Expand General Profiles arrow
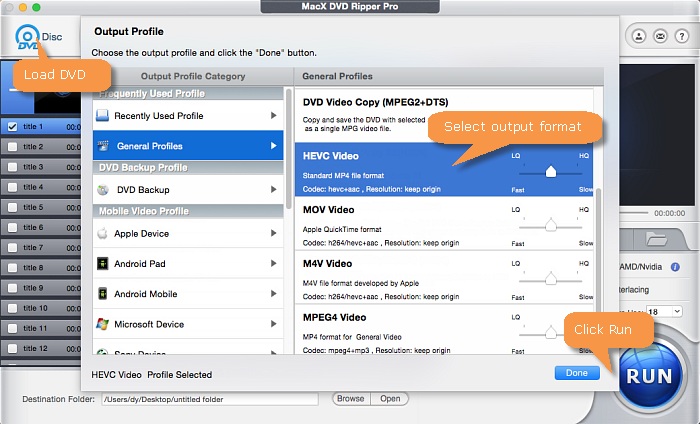 [x=273, y=145]
